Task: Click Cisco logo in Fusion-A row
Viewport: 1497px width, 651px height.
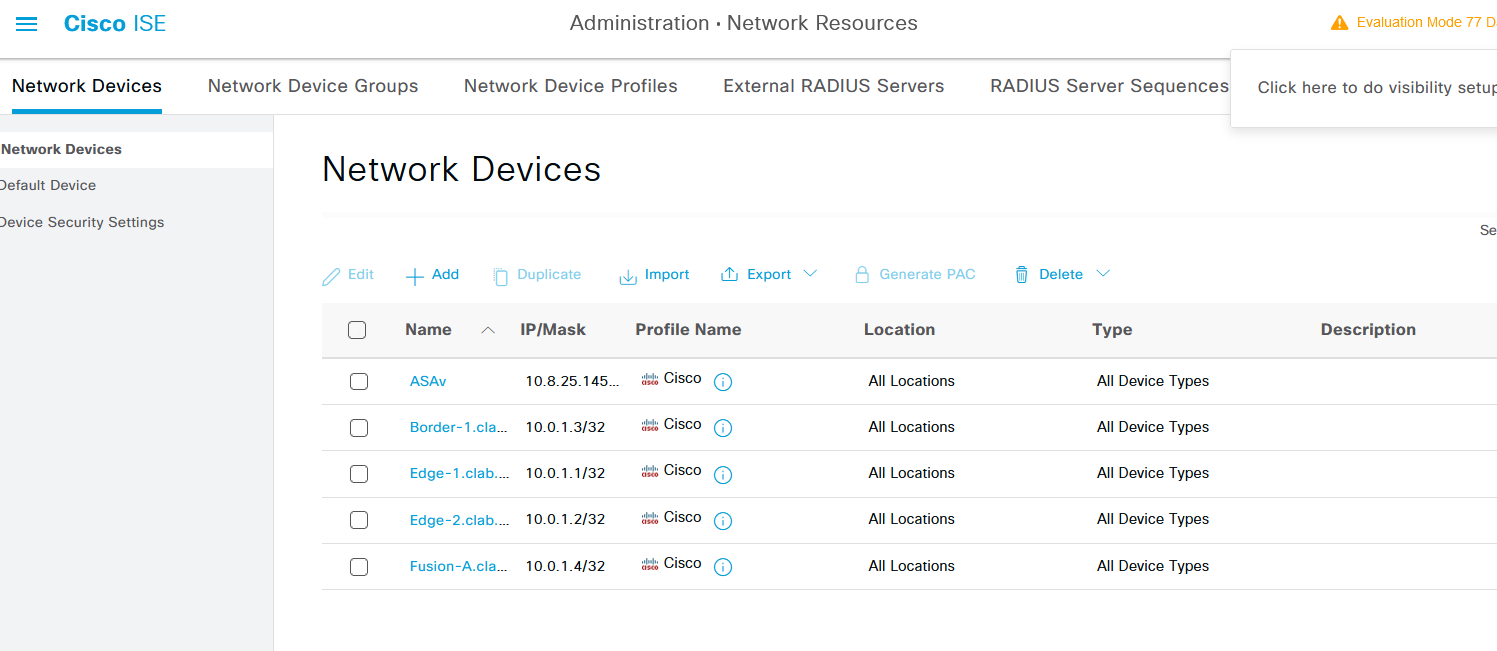Action: pyautogui.click(x=650, y=564)
